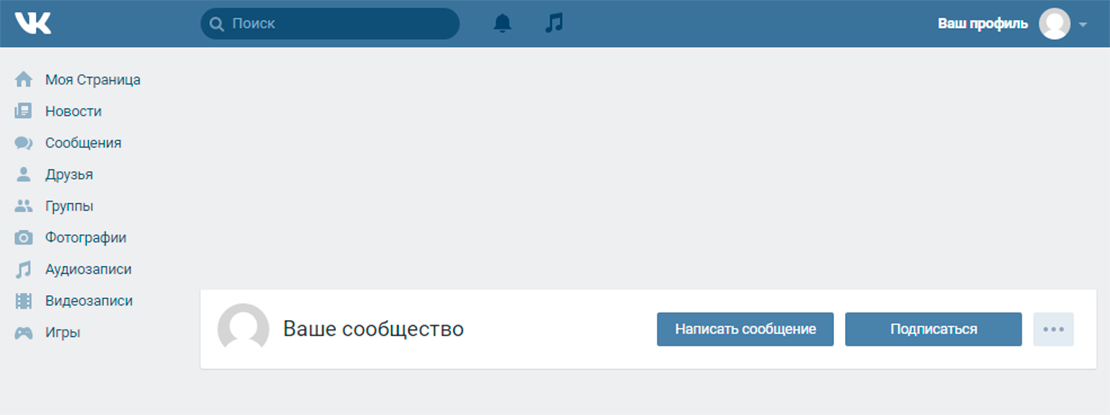This screenshot has height=415, width=1110.
Task: Click the community avatar thumbnail
Action: click(243, 327)
